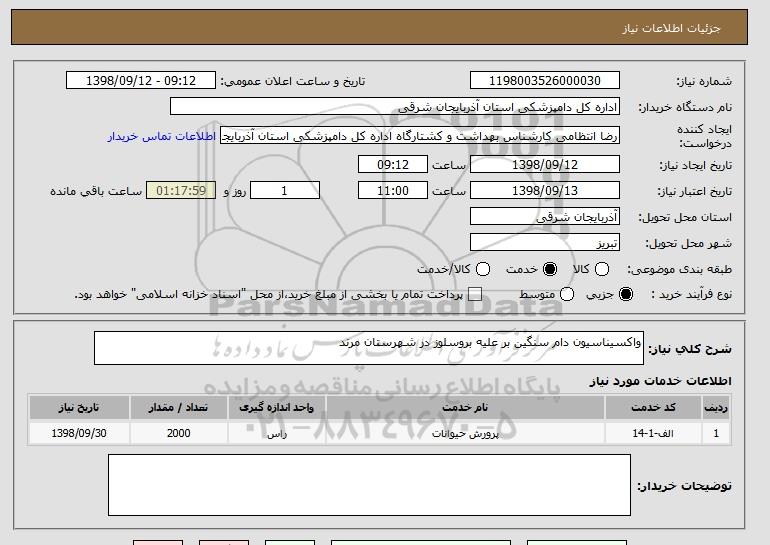Click the request creator field رضا انتظامی
Image resolution: width=770 pixels, height=545 pixels.
[420, 136]
